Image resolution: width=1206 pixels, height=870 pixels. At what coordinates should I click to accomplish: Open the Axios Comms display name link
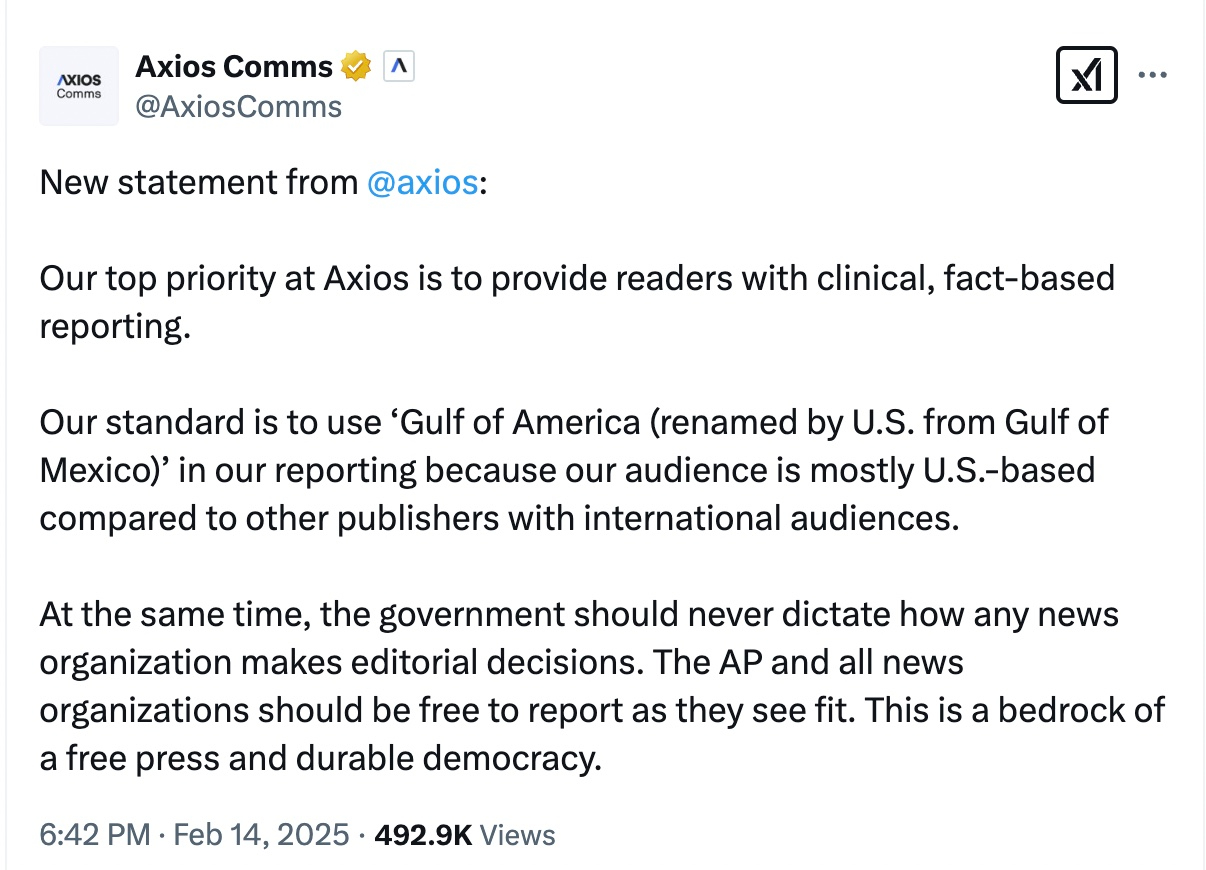233,67
